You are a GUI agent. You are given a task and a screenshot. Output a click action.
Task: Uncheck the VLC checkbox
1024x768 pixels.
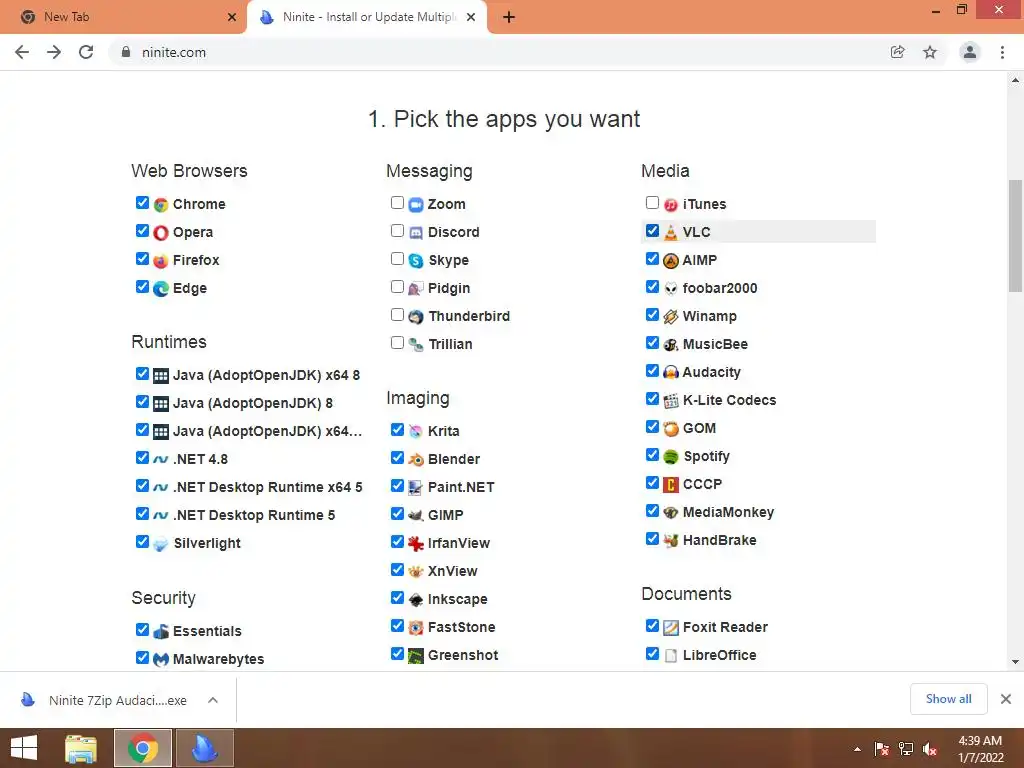pos(652,231)
